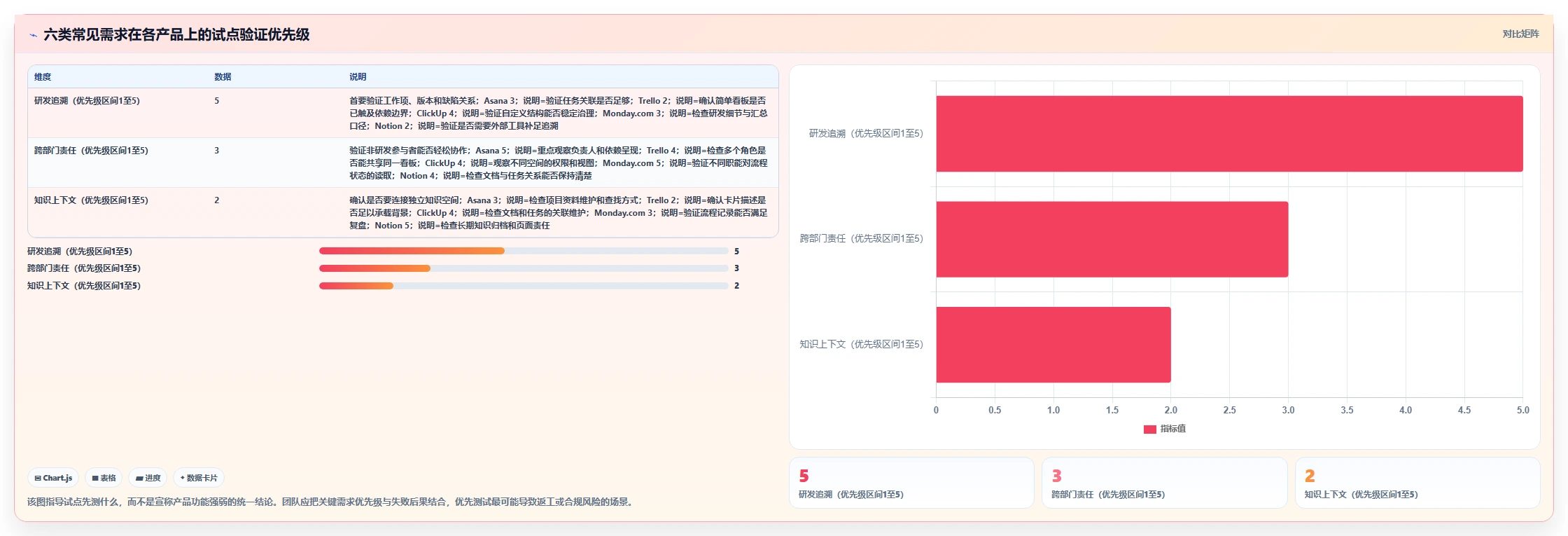Click the 研发追溯 label beside its progress bar
This screenshot has height=536, width=1568.
[80, 252]
